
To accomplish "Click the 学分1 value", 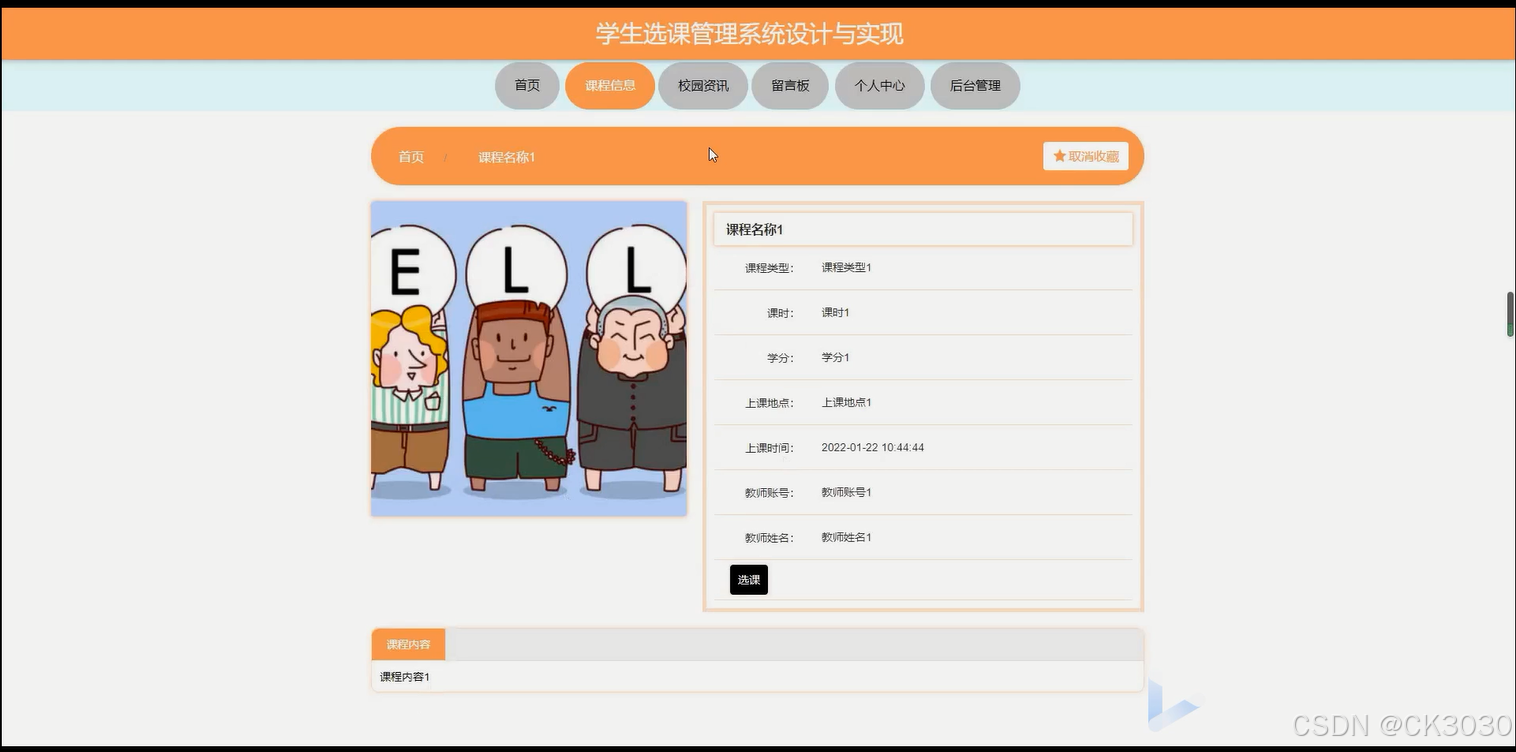I will pos(836,357).
